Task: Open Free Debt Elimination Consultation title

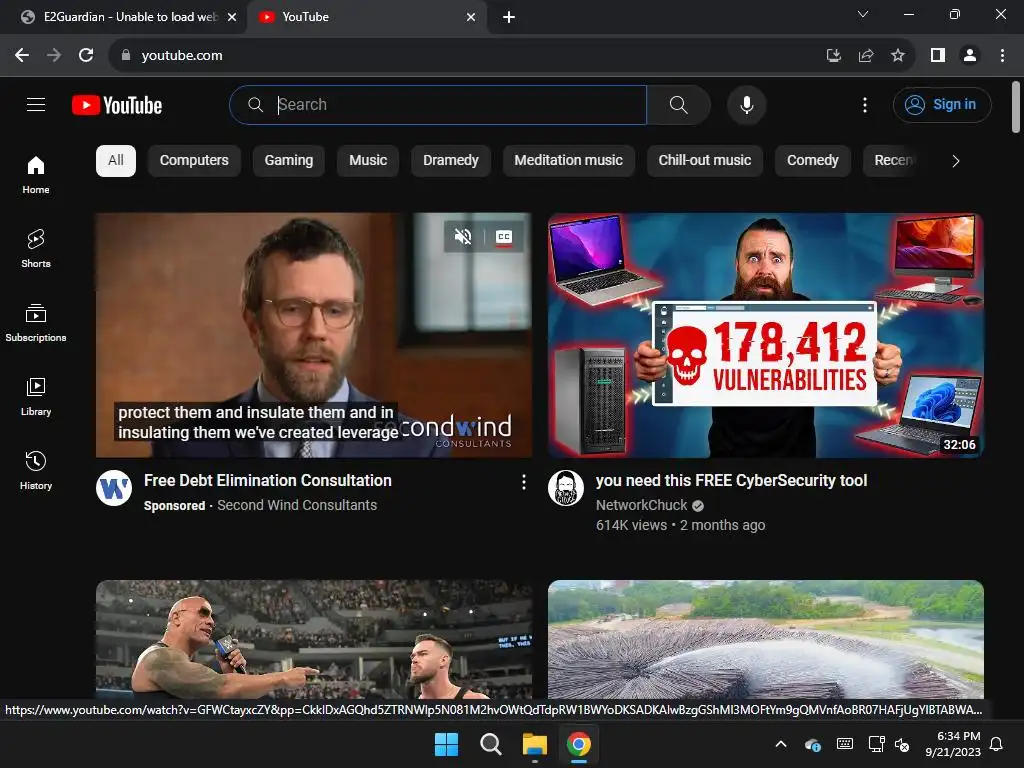Action: (x=268, y=481)
